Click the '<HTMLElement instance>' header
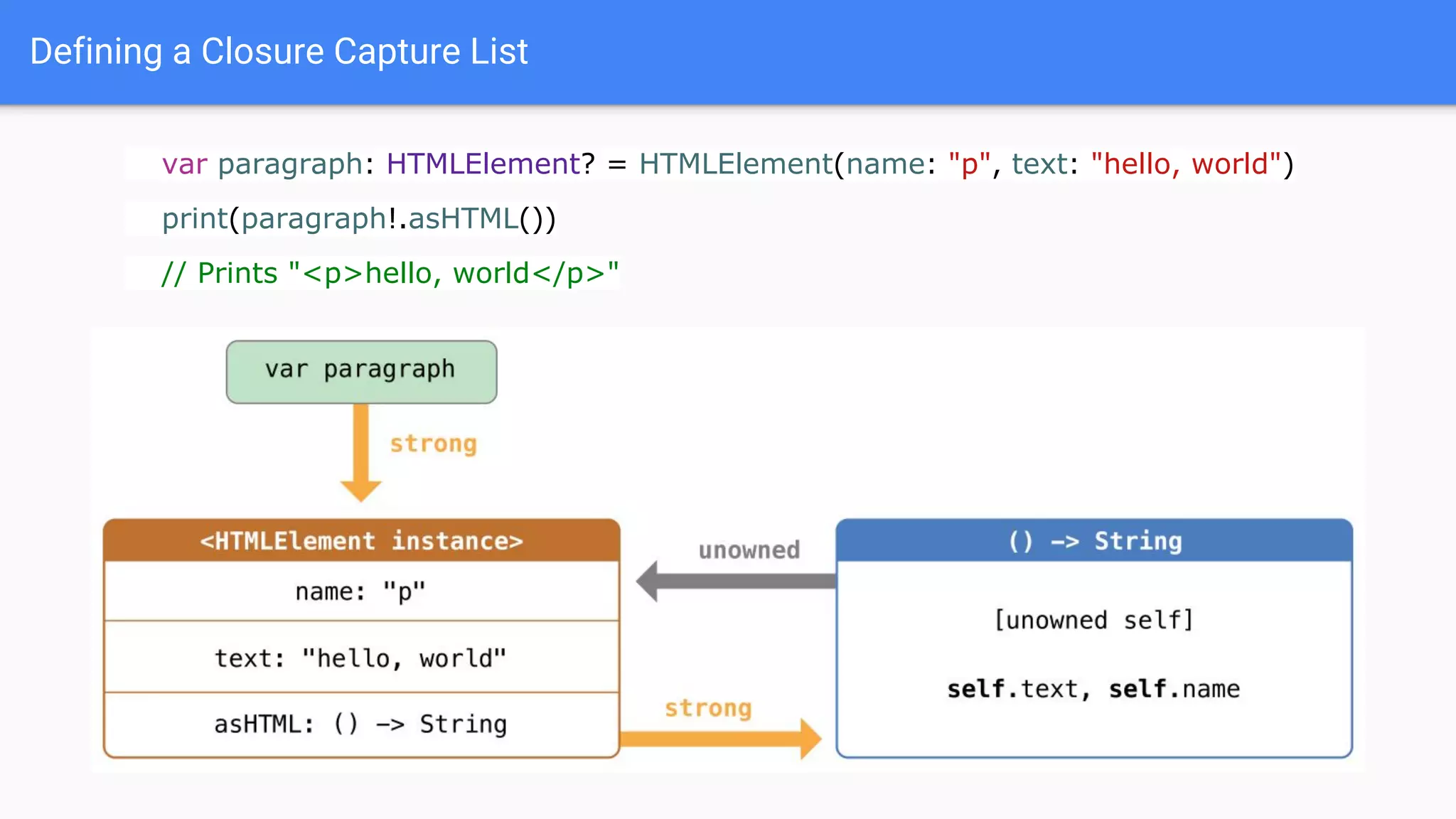This screenshot has height=819, width=1456. [361, 541]
